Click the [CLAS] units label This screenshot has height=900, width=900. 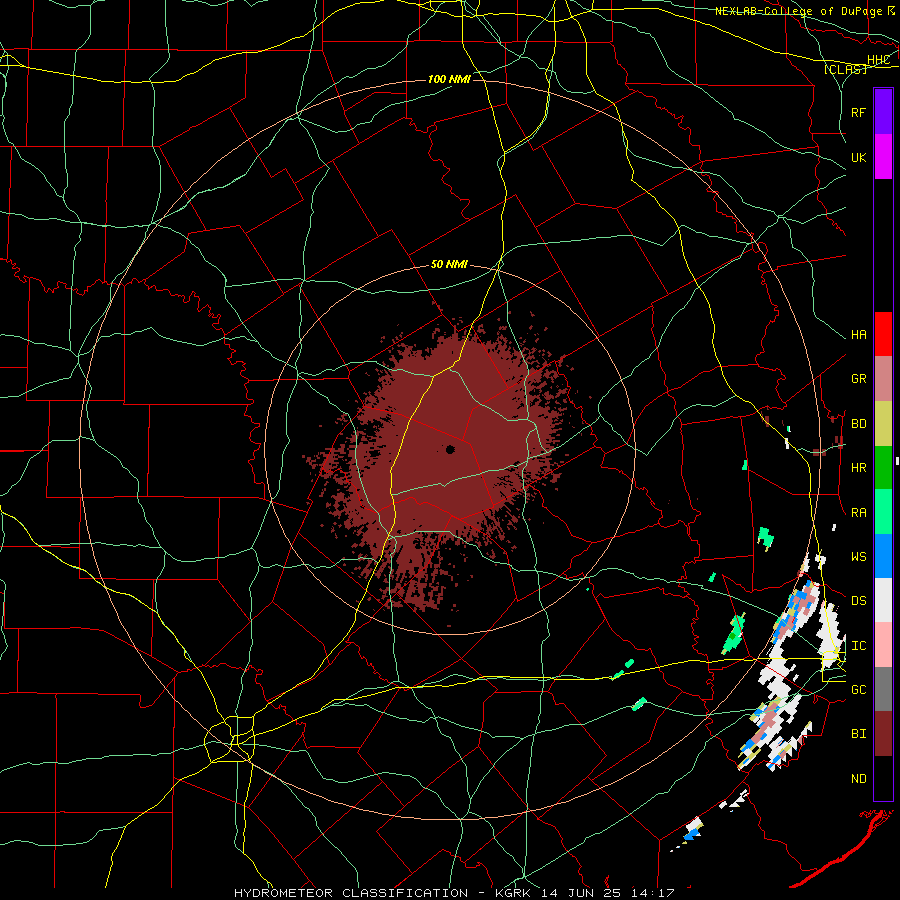point(845,69)
